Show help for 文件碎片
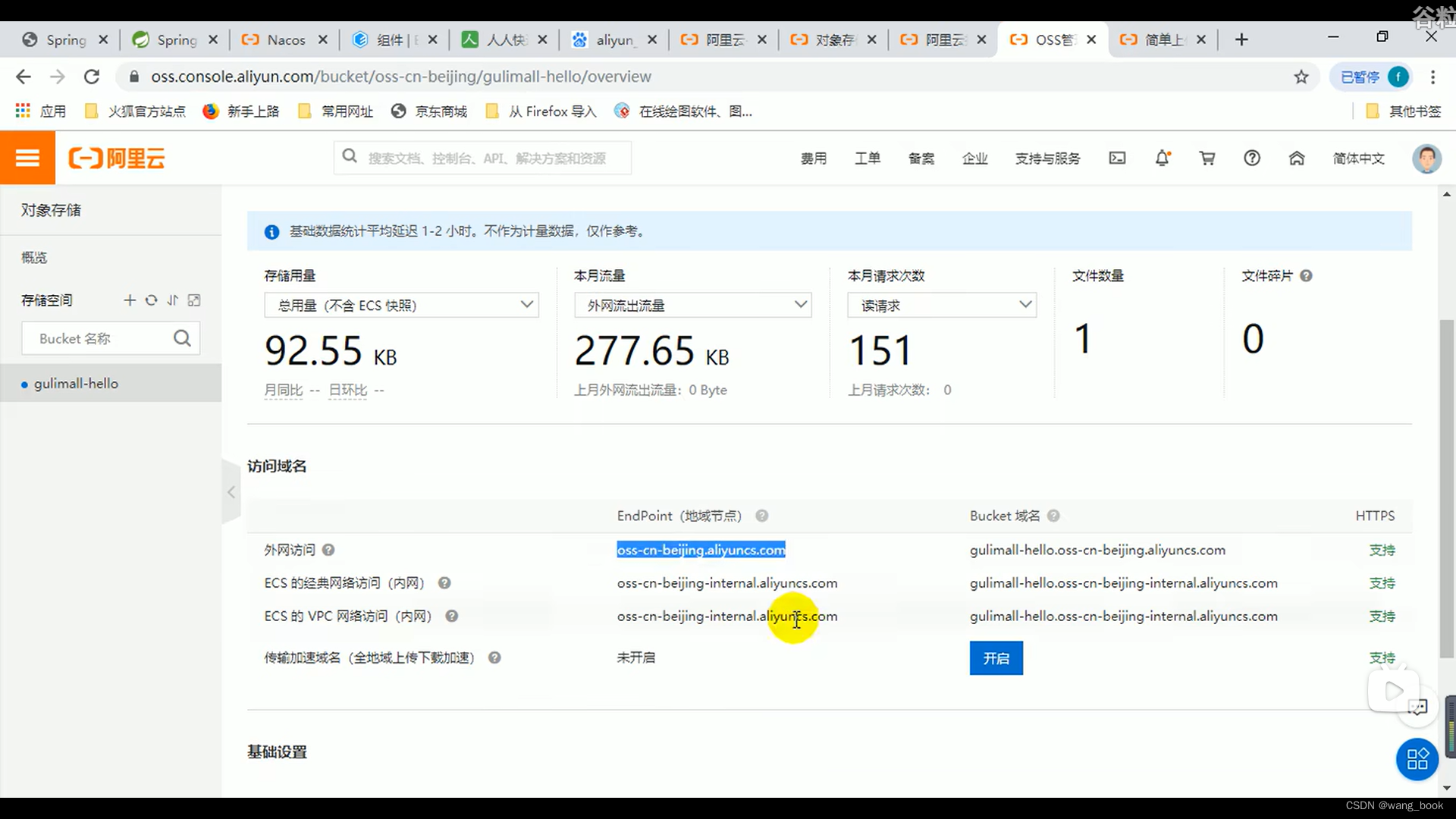This screenshot has height=819, width=1456. coord(1306,276)
